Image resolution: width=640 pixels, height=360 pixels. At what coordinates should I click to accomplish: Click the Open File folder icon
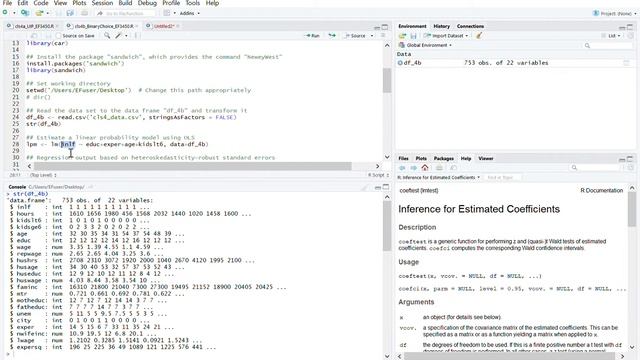(x=39, y=13)
